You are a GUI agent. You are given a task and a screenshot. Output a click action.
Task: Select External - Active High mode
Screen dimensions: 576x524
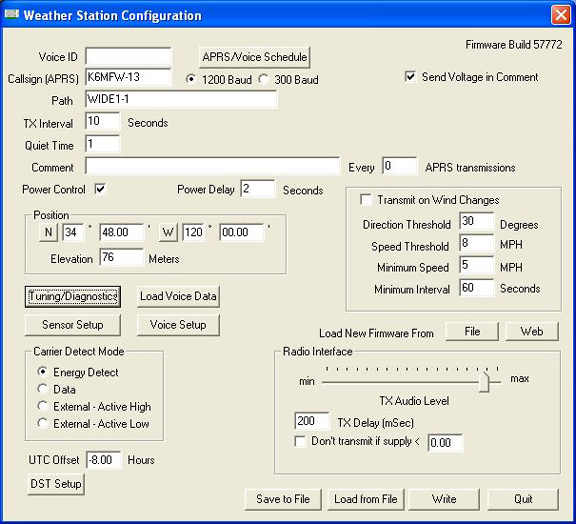click(43, 406)
